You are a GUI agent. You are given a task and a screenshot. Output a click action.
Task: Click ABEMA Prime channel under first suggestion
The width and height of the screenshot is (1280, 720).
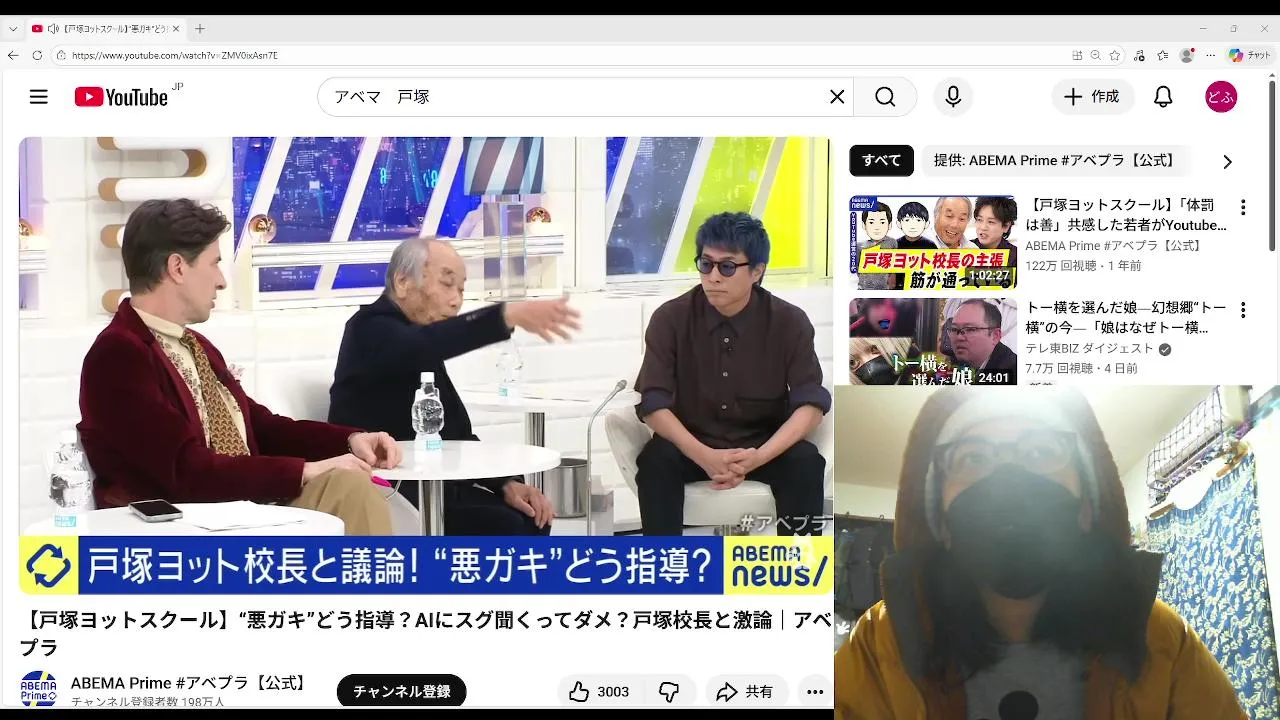(1113, 246)
